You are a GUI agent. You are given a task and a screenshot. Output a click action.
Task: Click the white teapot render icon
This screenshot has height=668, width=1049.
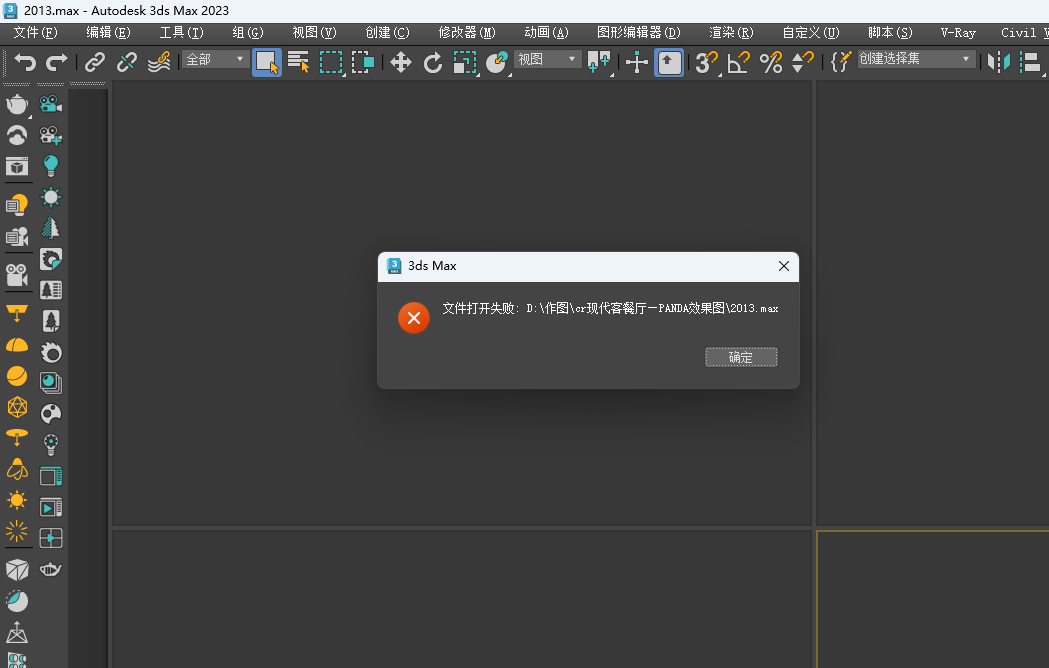(17, 104)
